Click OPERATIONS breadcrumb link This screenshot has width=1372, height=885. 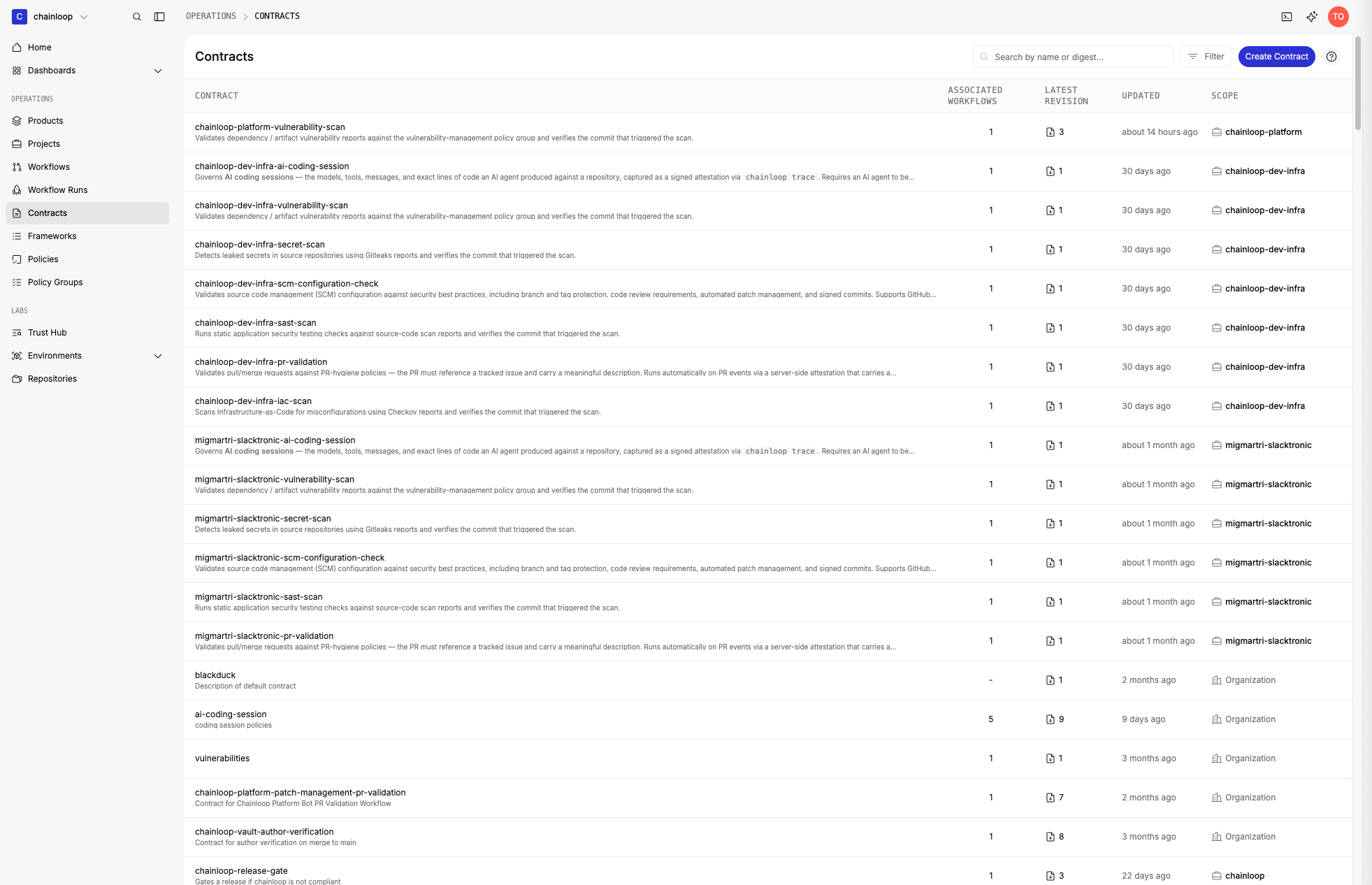211,16
